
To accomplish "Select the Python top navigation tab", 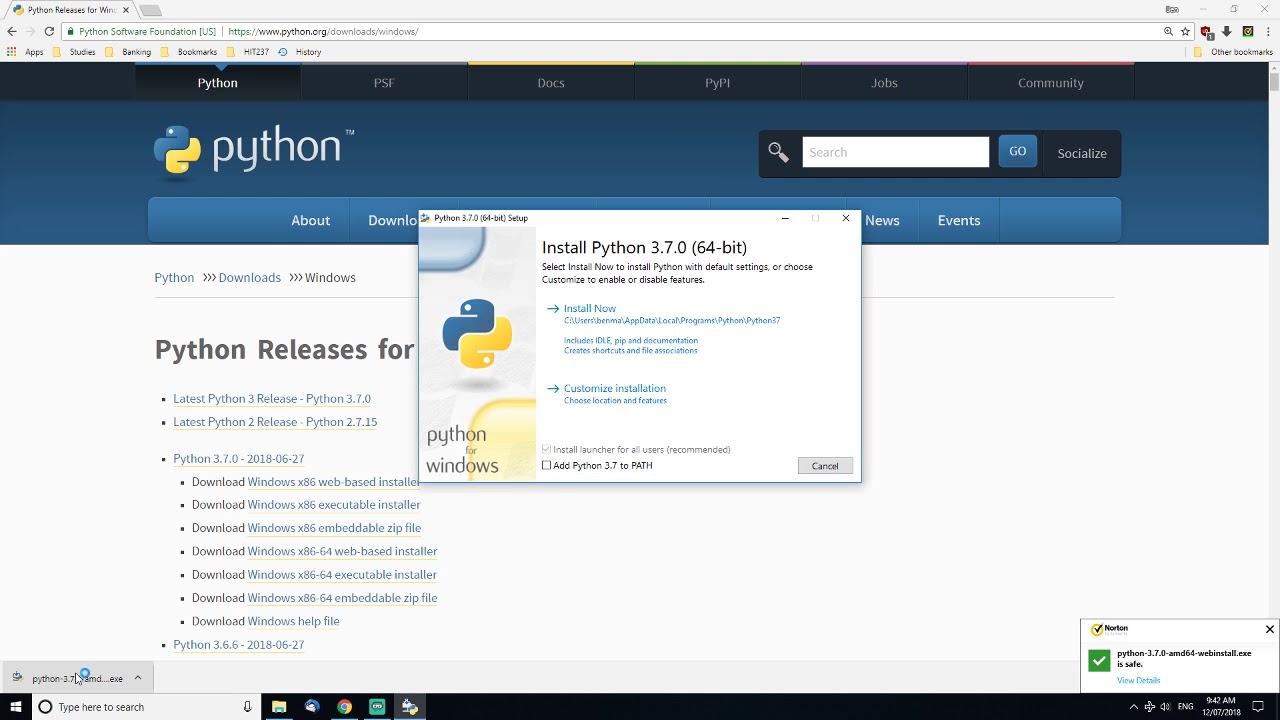I will 217,83.
